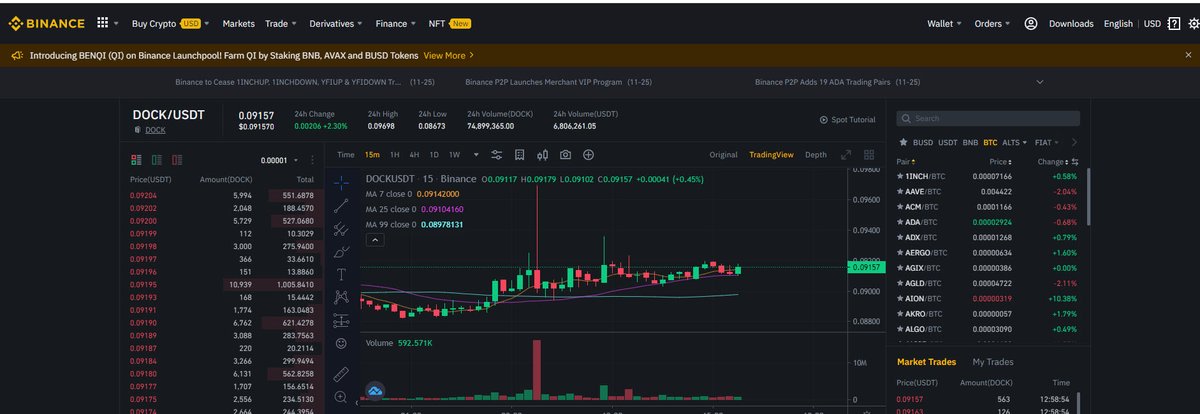Expand the Wallet dropdown

944,23
